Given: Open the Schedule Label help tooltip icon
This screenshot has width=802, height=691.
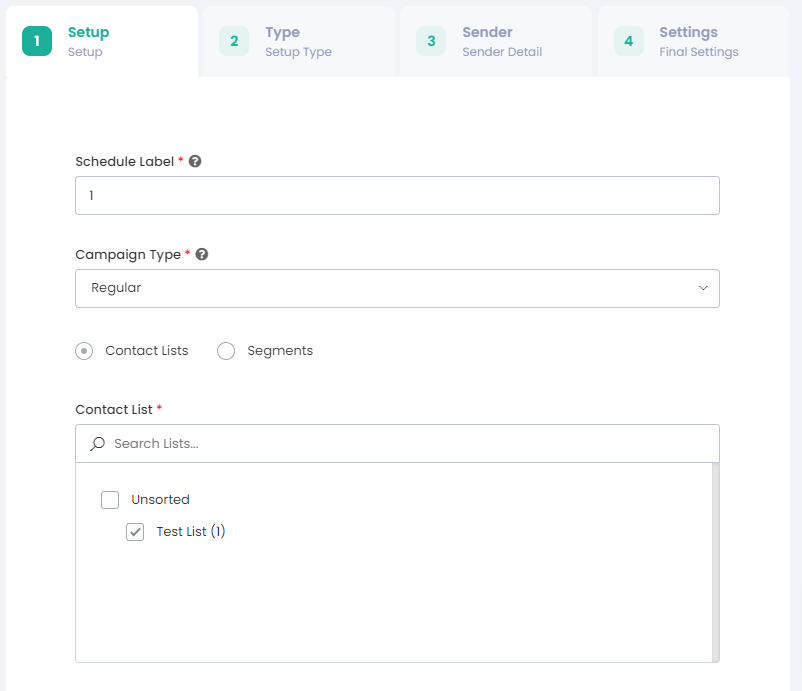Looking at the screenshot, I should pos(194,161).
